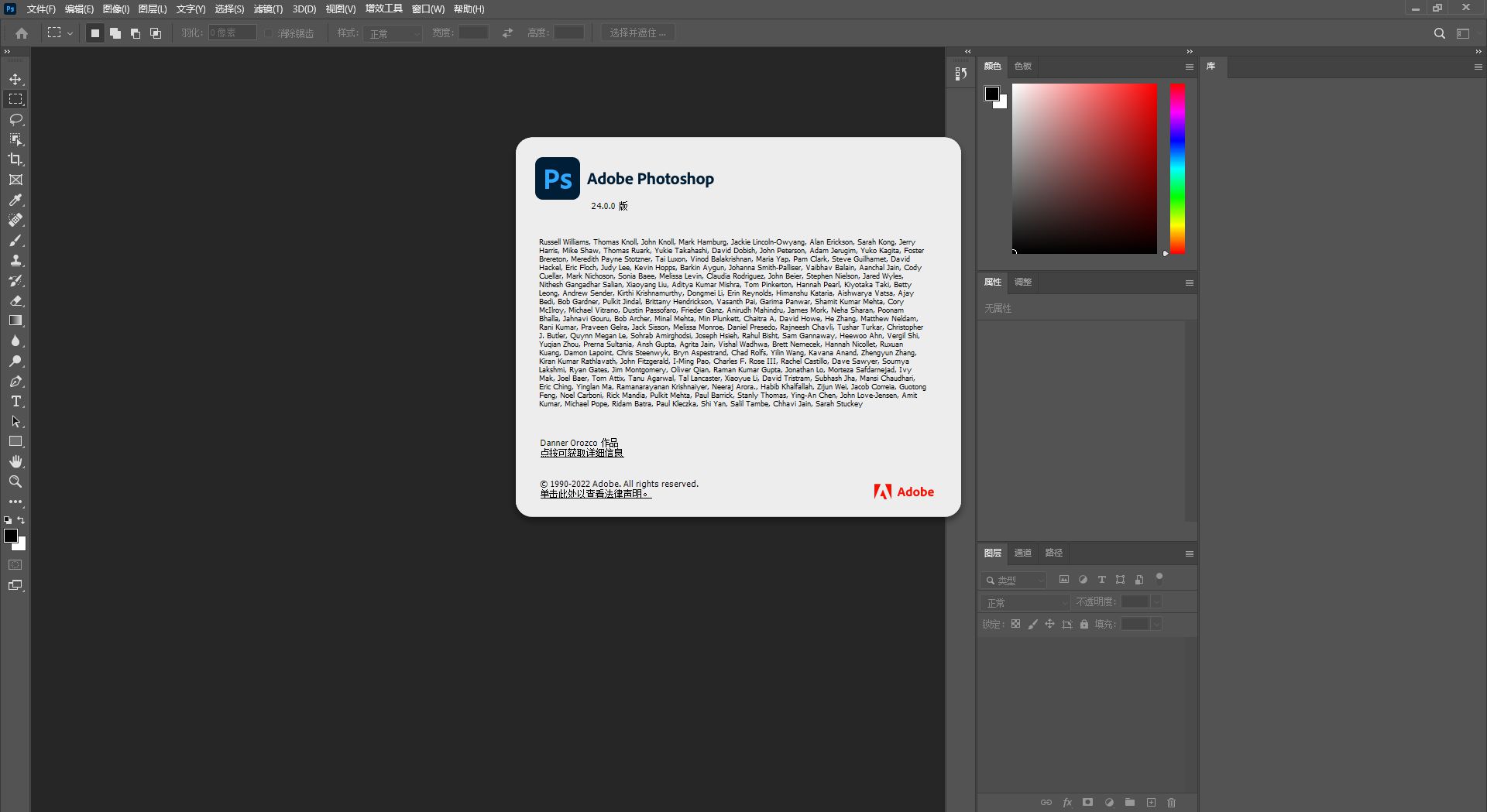Choose Intersect with Selection mode

point(156,33)
